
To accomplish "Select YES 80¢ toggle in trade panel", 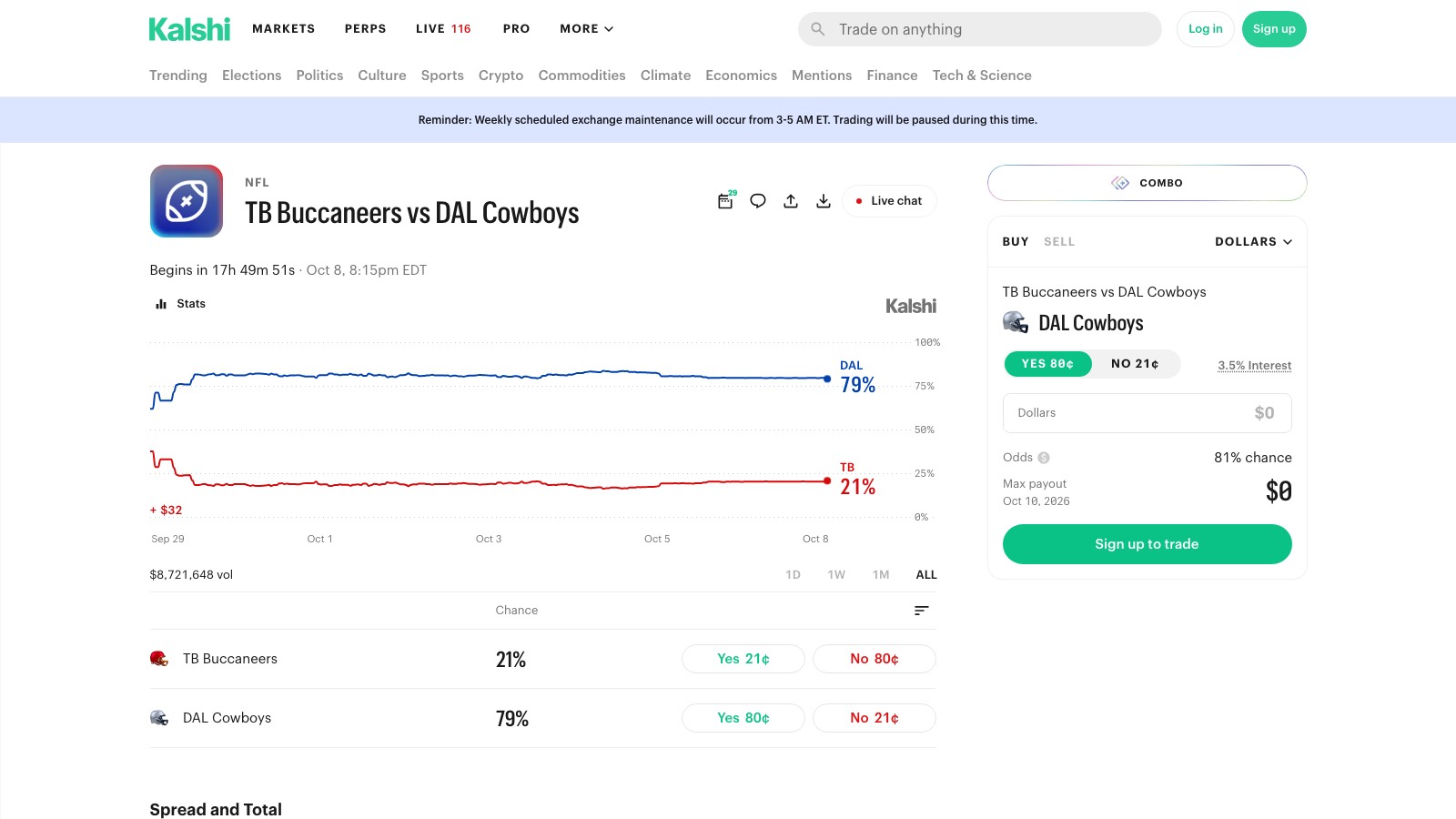I will click(1047, 364).
